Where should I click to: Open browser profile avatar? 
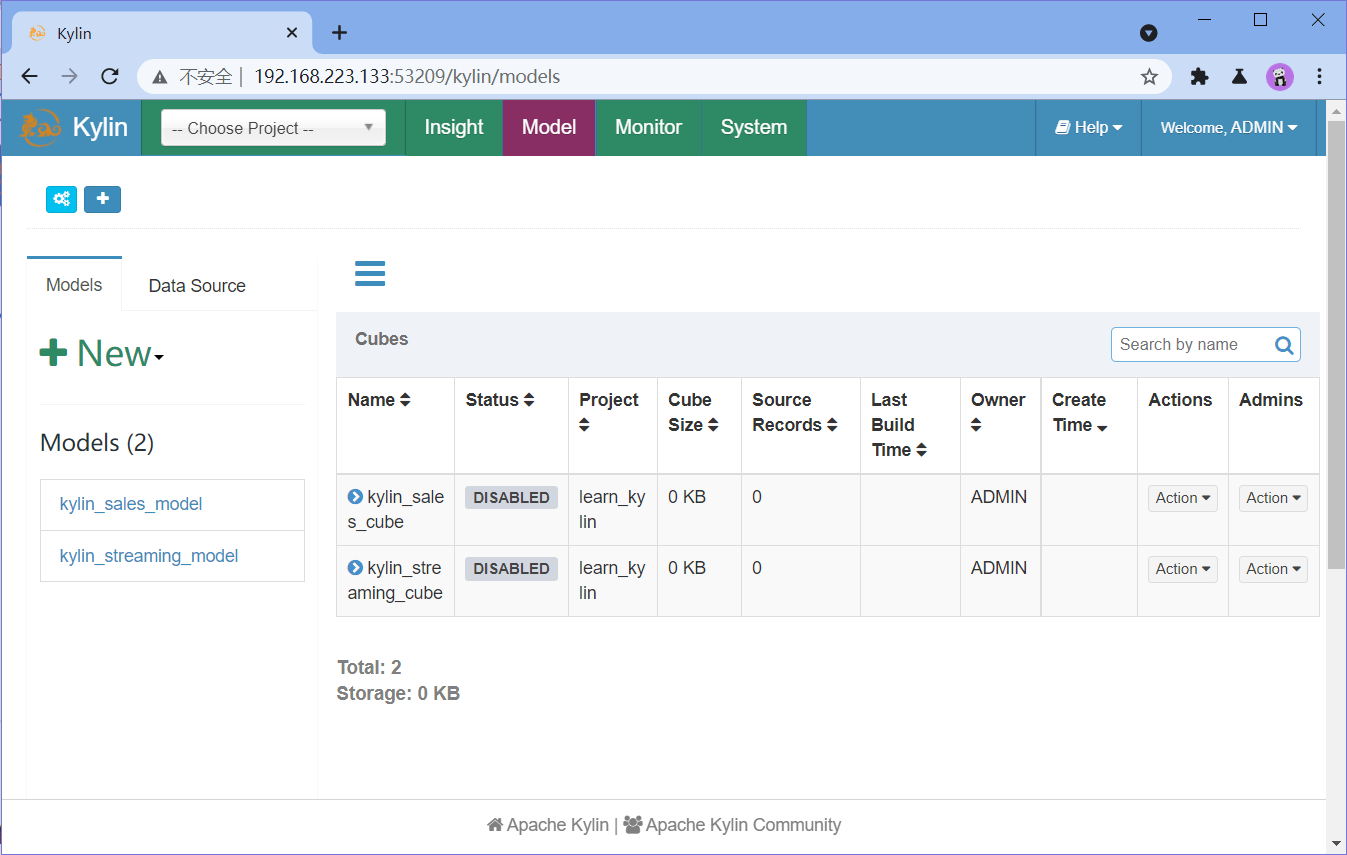[1280, 76]
